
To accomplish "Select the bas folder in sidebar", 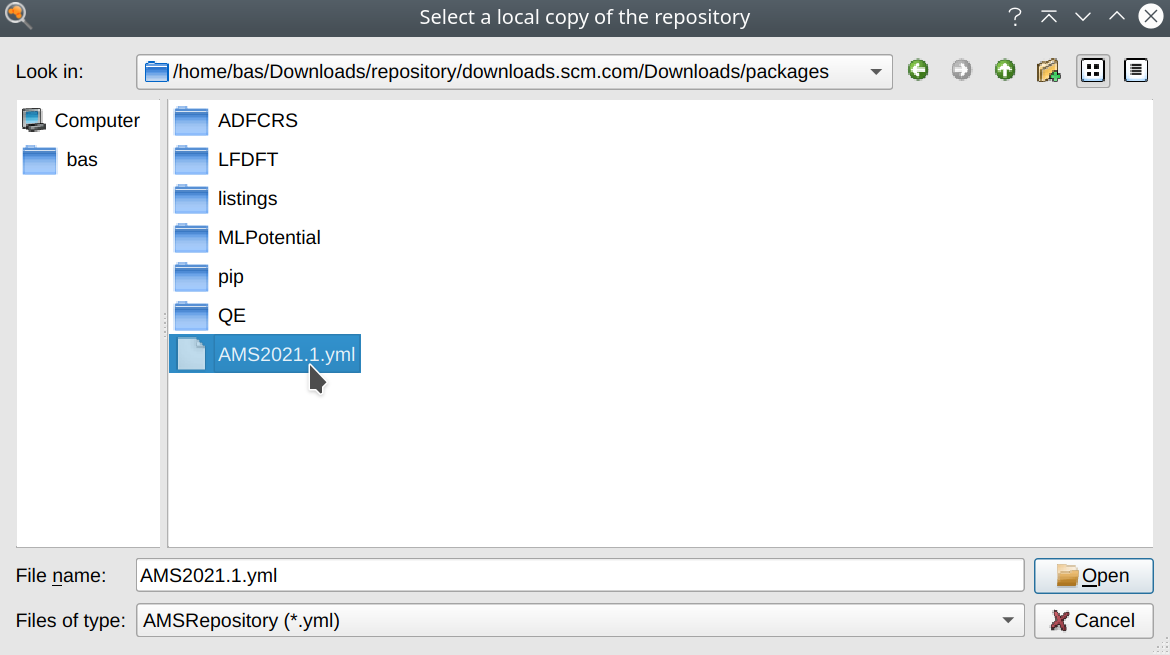I will pyautogui.click(x=60, y=160).
